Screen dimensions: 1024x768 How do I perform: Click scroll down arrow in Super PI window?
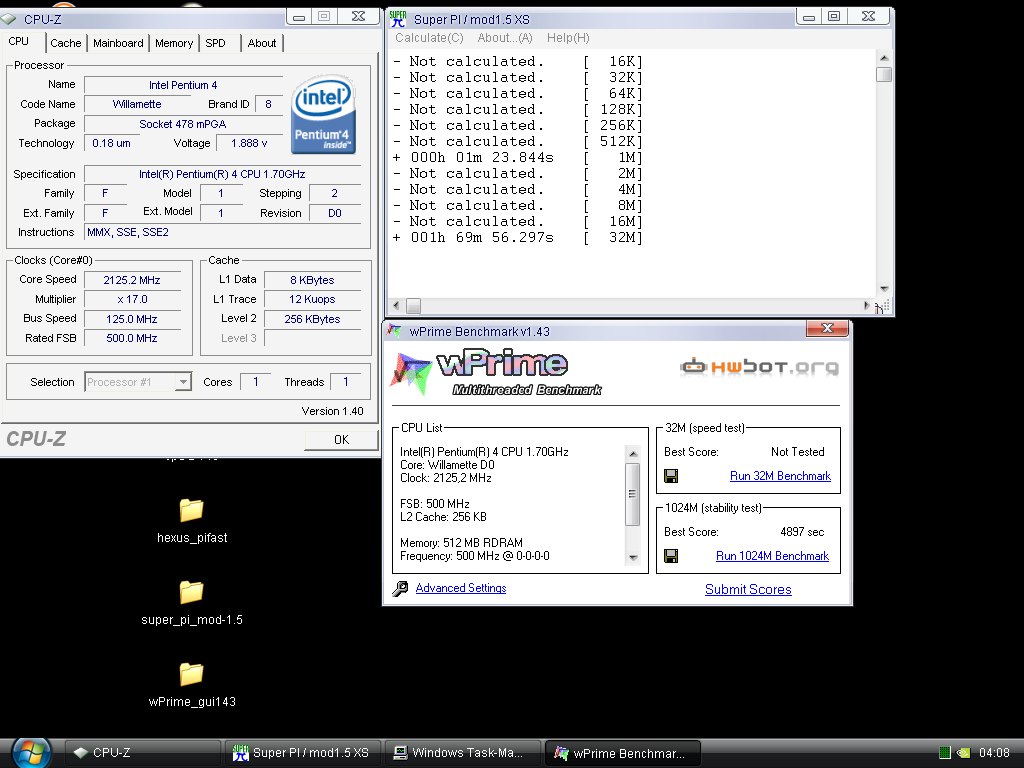(x=884, y=289)
